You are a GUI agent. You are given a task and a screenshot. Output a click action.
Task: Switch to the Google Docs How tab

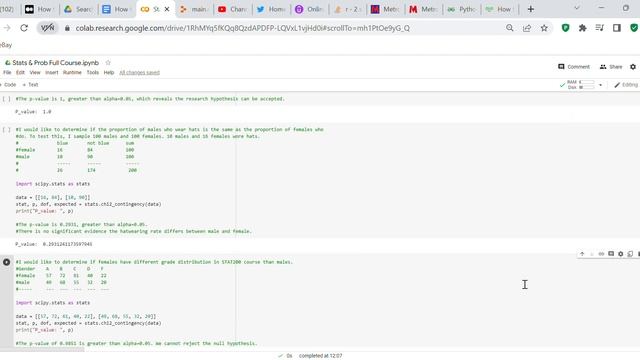(116, 9)
